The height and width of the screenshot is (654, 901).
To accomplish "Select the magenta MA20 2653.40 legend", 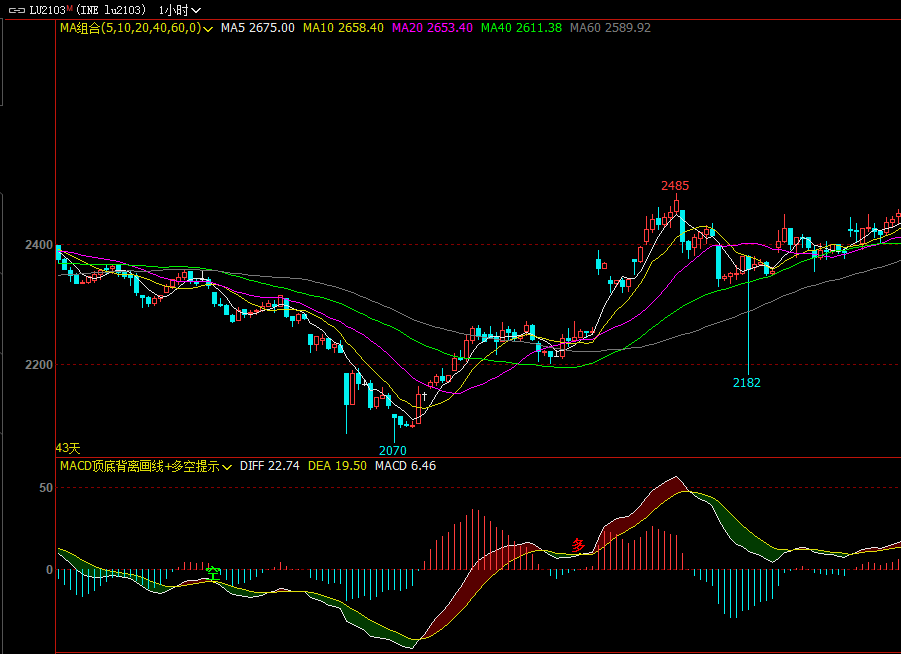I will point(432,28).
